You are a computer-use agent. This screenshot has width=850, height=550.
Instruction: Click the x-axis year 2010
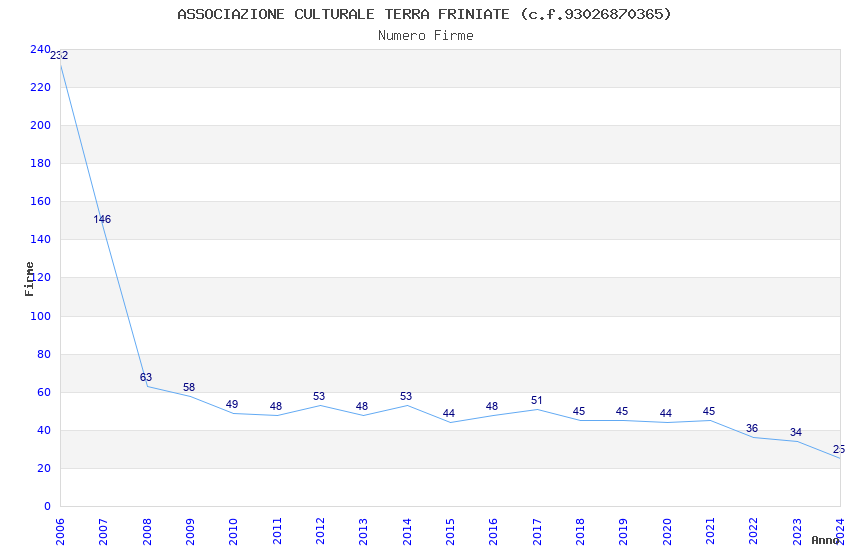click(x=233, y=532)
